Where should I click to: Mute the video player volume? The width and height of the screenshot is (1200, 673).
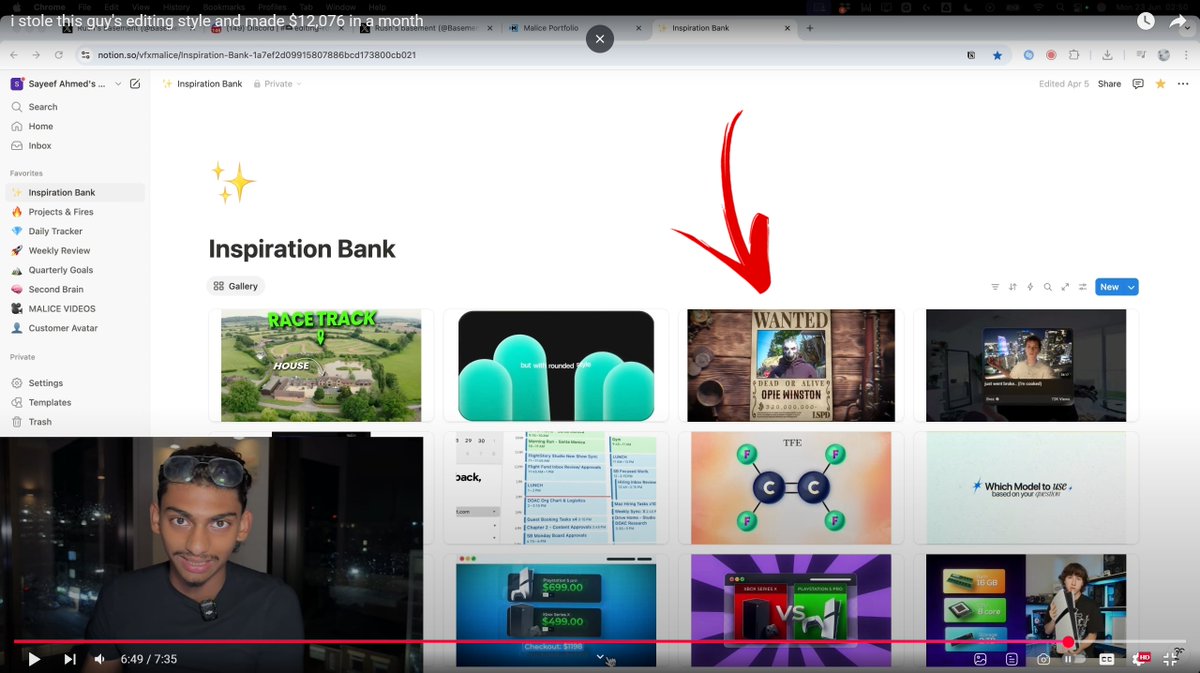99,659
